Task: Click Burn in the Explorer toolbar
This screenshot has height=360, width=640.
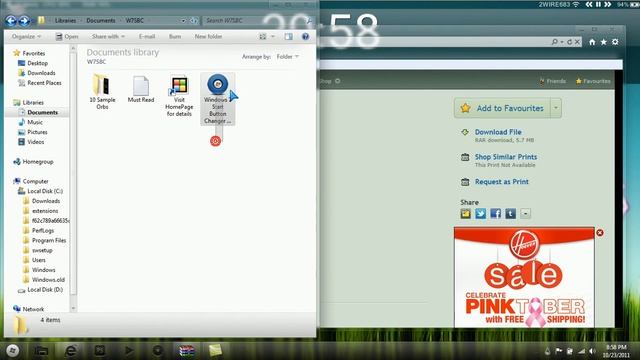Action: tap(175, 36)
